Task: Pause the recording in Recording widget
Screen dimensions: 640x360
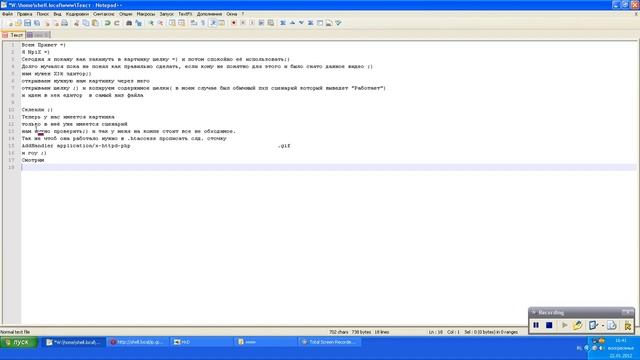Action: click(536, 325)
